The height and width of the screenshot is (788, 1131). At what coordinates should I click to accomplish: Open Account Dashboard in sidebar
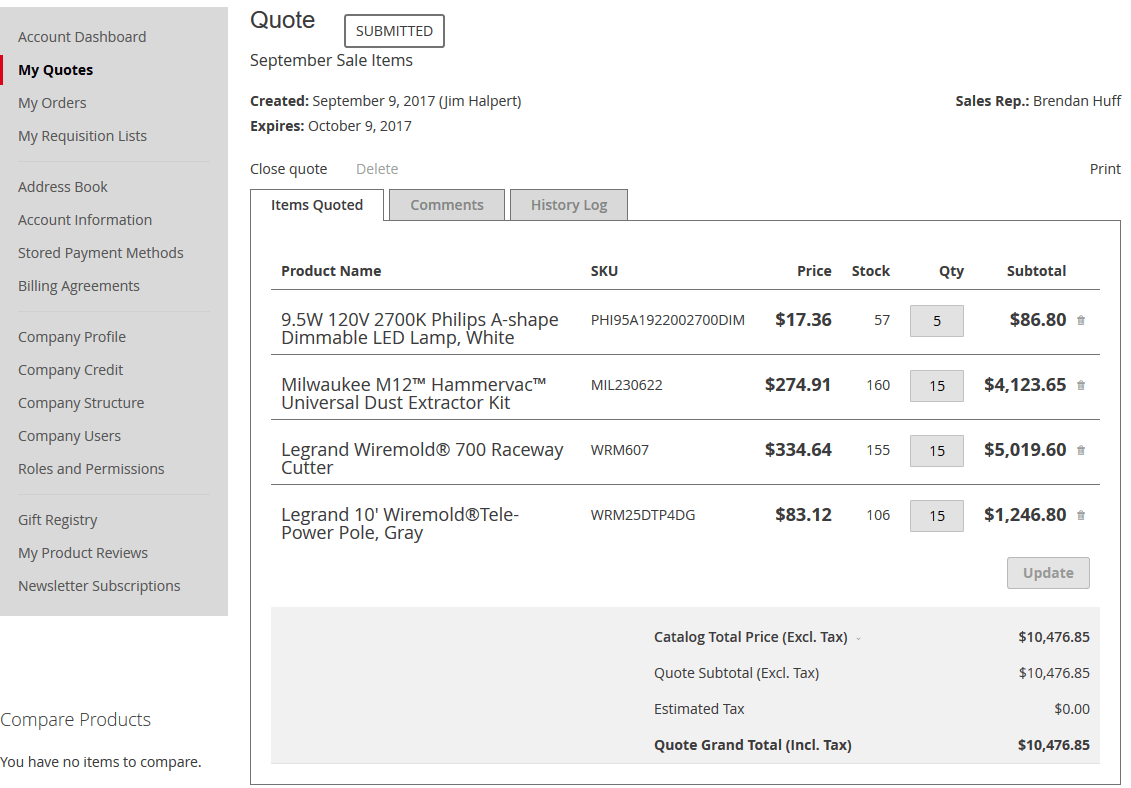click(82, 37)
